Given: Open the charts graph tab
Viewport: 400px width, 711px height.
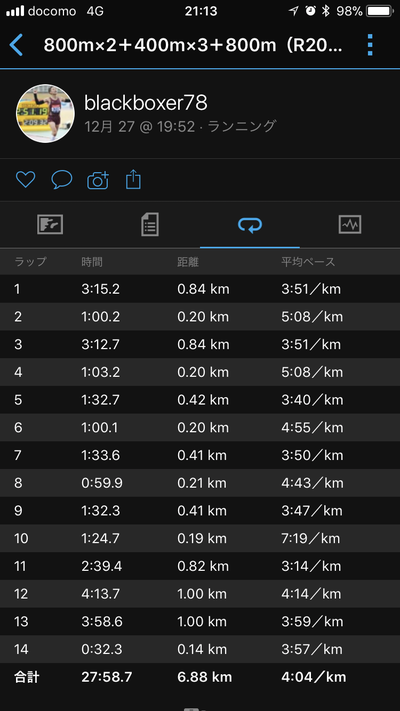Looking at the screenshot, I should point(350,224).
